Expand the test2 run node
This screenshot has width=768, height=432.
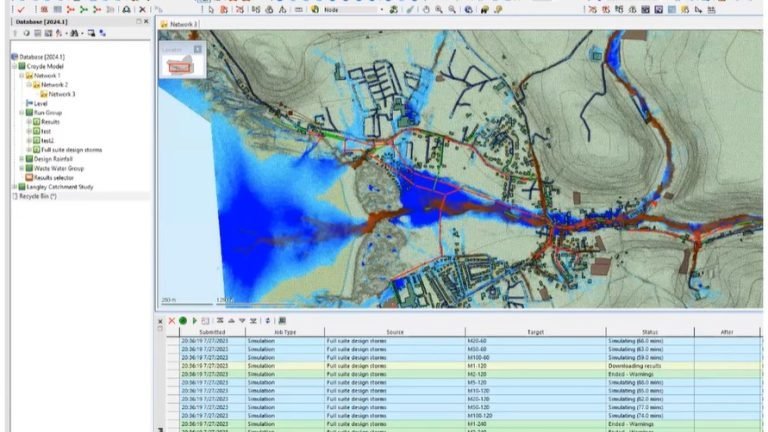pyautogui.click(x=29, y=141)
